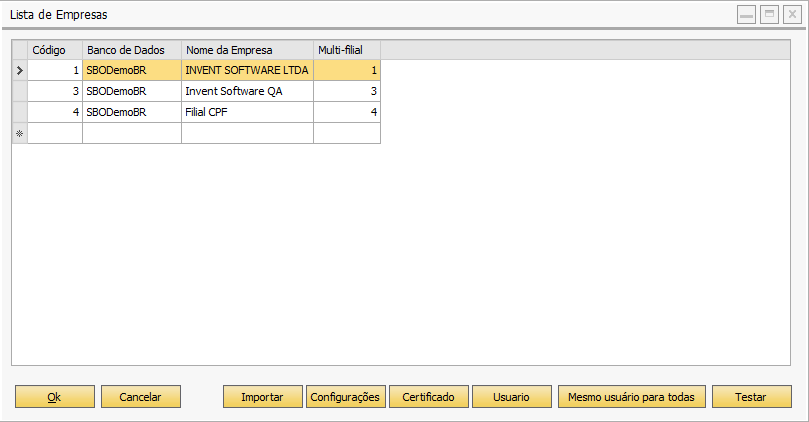Click Multi-filial value 1 cell
This screenshot has height=422, width=809.
(347, 70)
